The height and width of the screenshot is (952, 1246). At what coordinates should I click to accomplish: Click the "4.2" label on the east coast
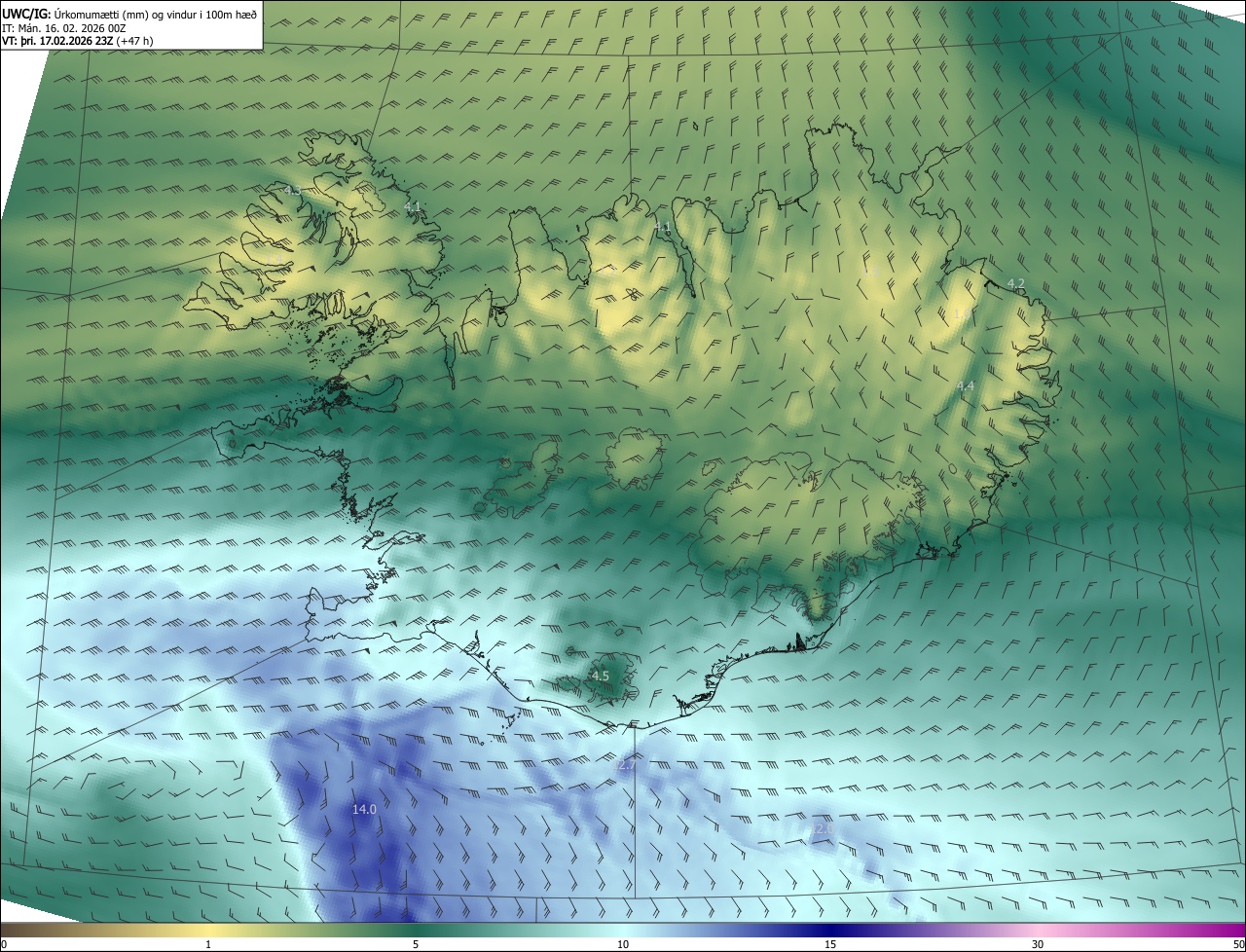(x=1015, y=283)
